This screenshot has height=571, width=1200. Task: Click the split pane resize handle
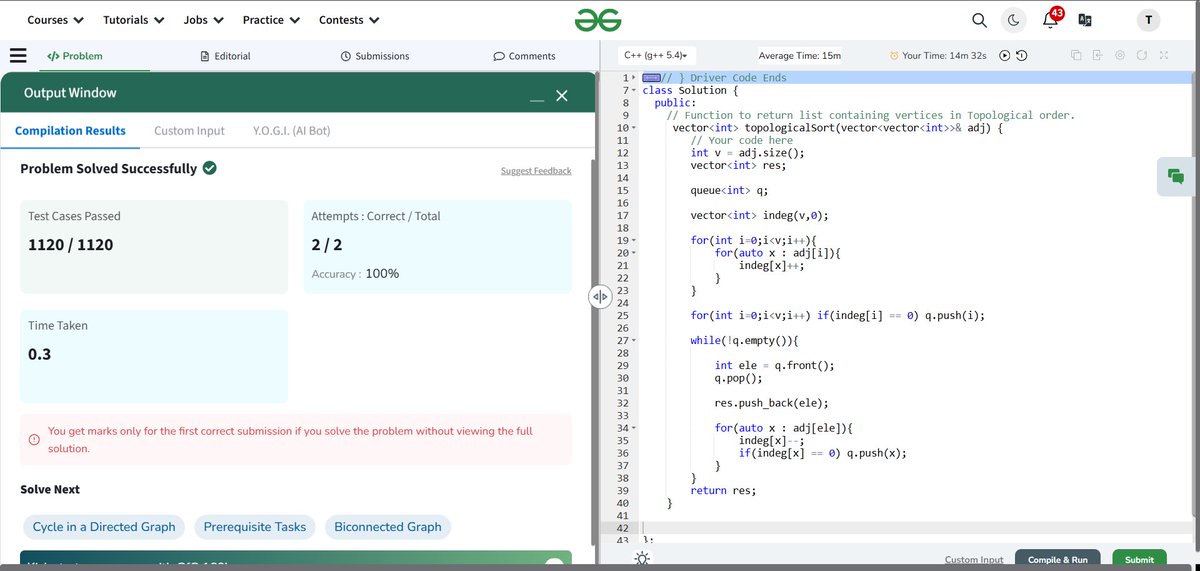coord(599,297)
